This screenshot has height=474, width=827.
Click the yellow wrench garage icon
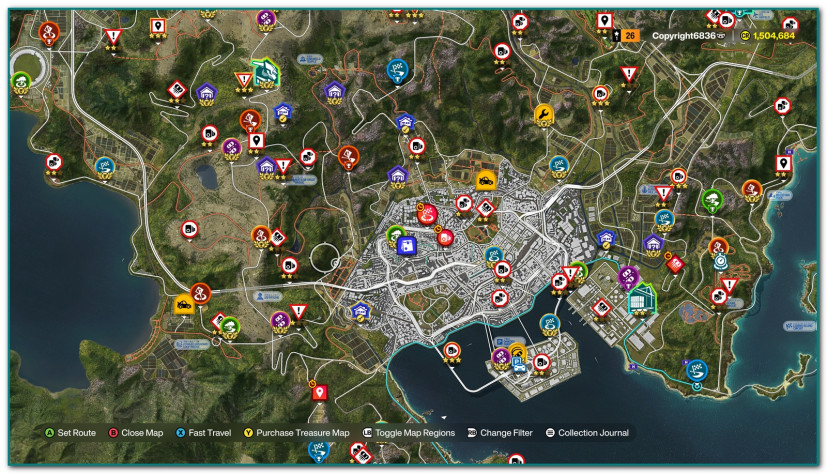pyautogui.click(x=544, y=114)
